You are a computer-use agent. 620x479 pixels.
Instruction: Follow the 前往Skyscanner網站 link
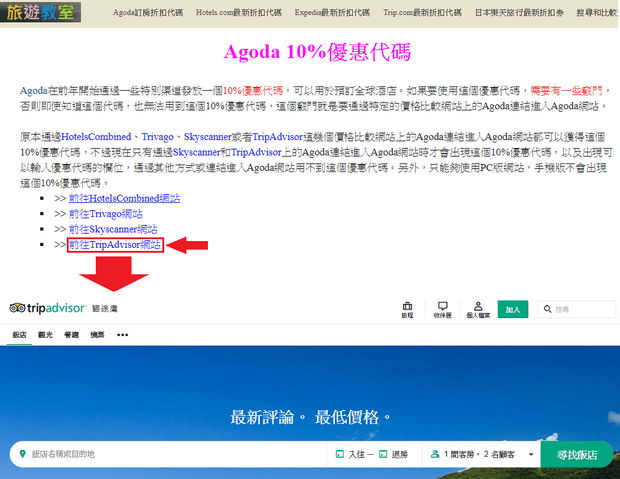pos(113,229)
